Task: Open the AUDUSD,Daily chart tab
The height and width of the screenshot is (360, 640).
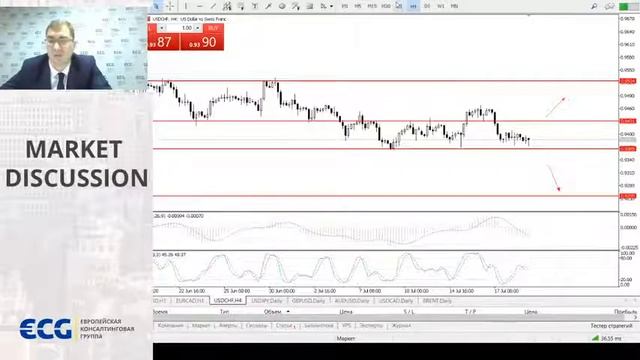Action: tap(352, 301)
